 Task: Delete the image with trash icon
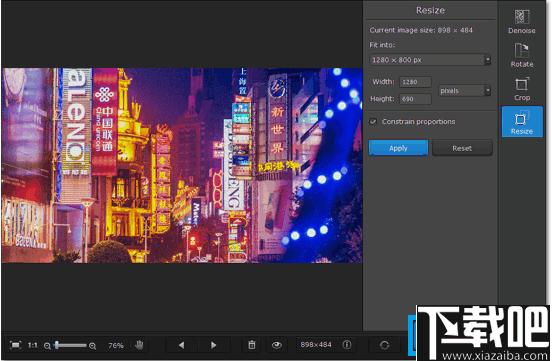tap(252, 345)
